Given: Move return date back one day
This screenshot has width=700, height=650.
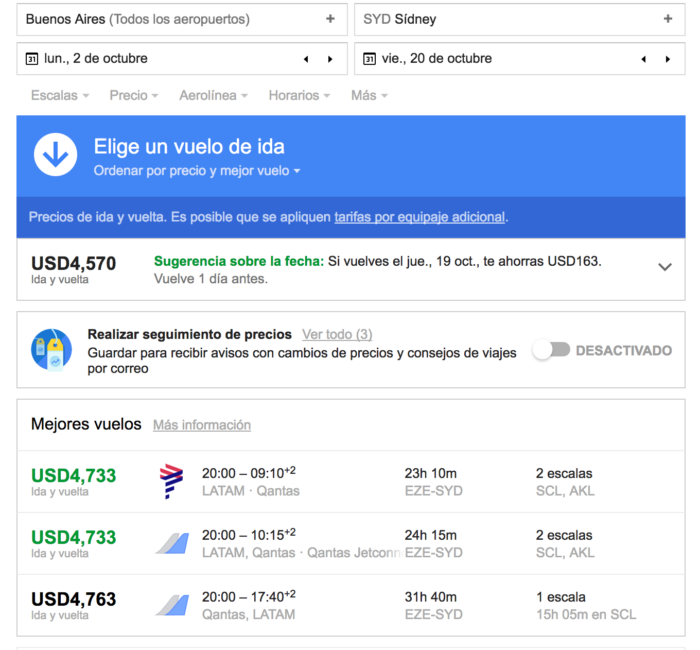Looking at the screenshot, I should point(643,59).
